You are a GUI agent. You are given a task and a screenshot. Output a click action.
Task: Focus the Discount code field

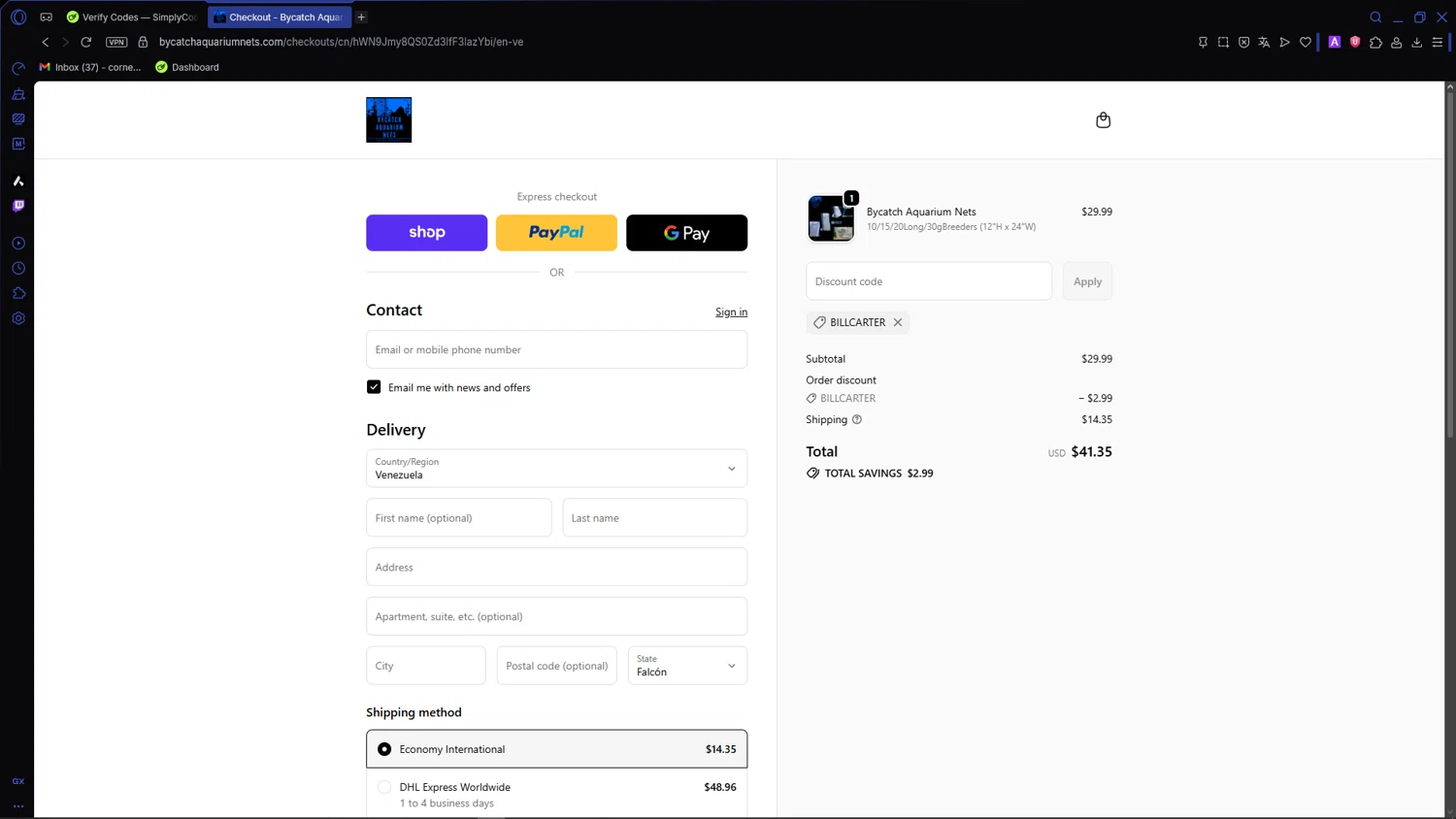(x=929, y=281)
